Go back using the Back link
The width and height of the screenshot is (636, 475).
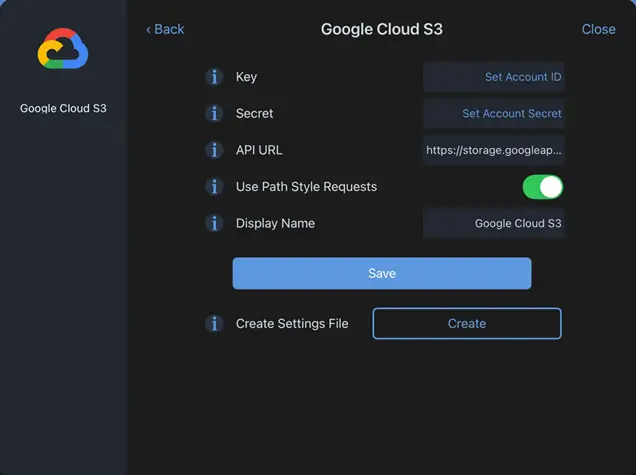click(x=165, y=29)
